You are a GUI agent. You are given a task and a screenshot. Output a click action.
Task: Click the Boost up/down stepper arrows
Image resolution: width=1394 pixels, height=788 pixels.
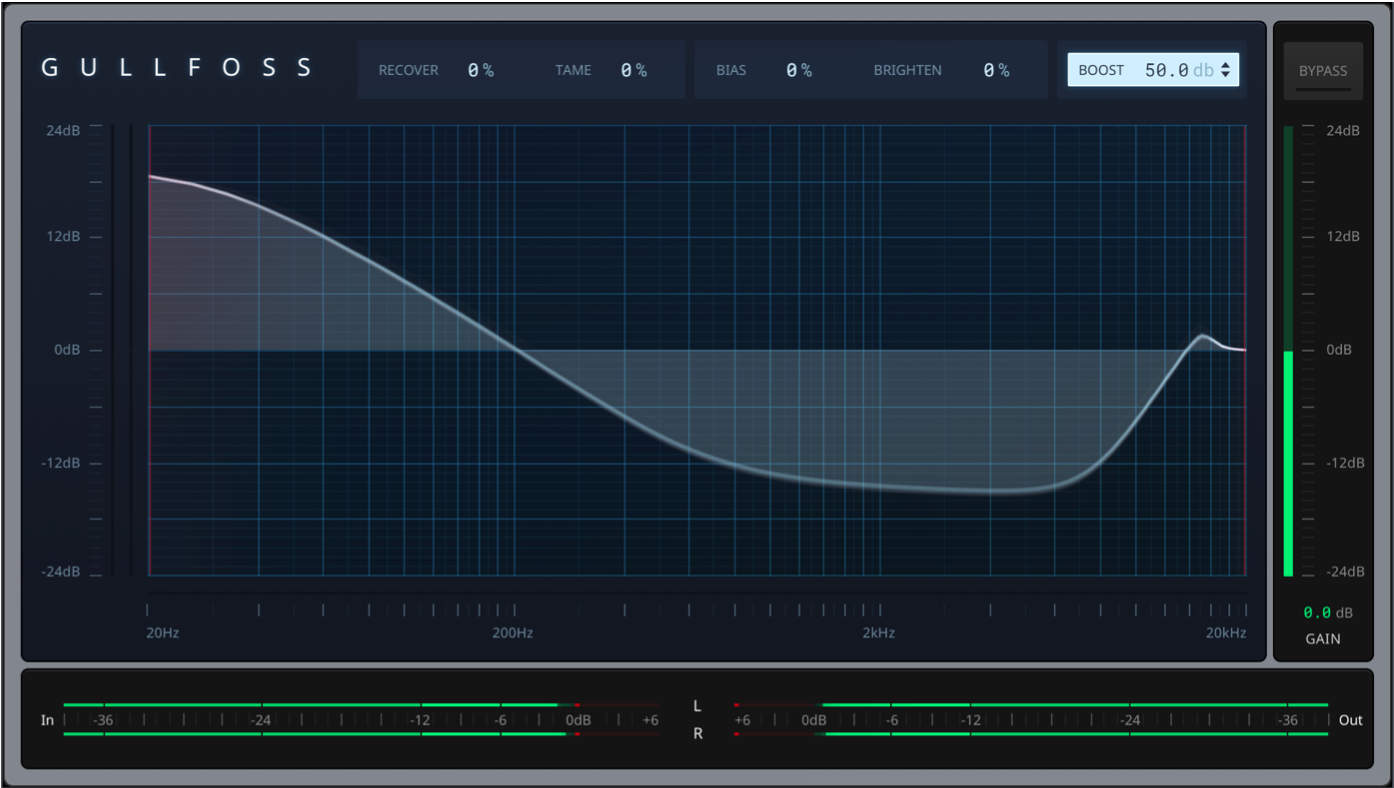pyautogui.click(x=1226, y=71)
